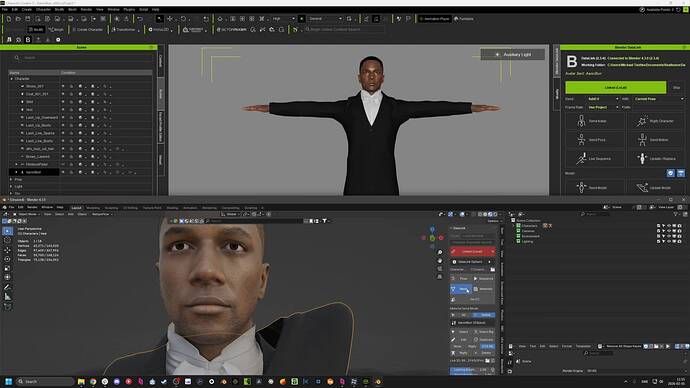
Task: Click Blender viewport pan hand icon
Action: point(440,260)
